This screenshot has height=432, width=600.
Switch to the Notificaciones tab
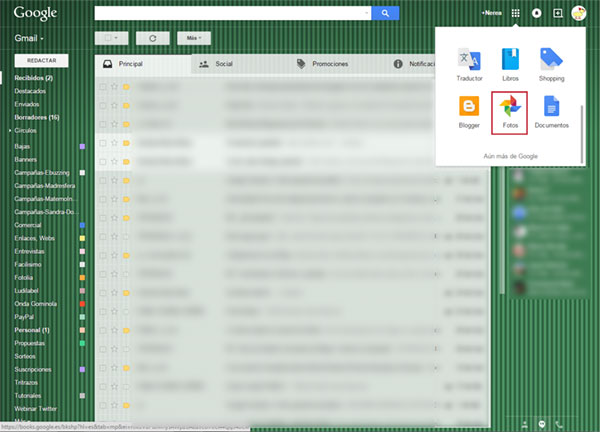(410, 64)
